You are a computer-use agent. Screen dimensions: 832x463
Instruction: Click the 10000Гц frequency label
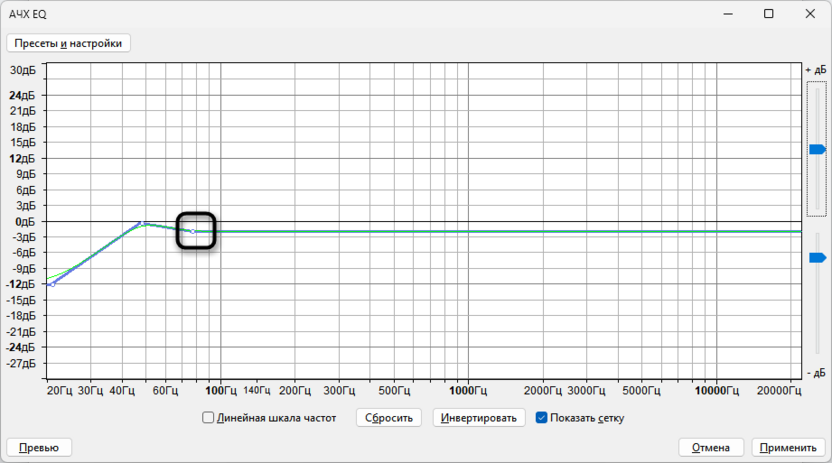pos(717,391)
